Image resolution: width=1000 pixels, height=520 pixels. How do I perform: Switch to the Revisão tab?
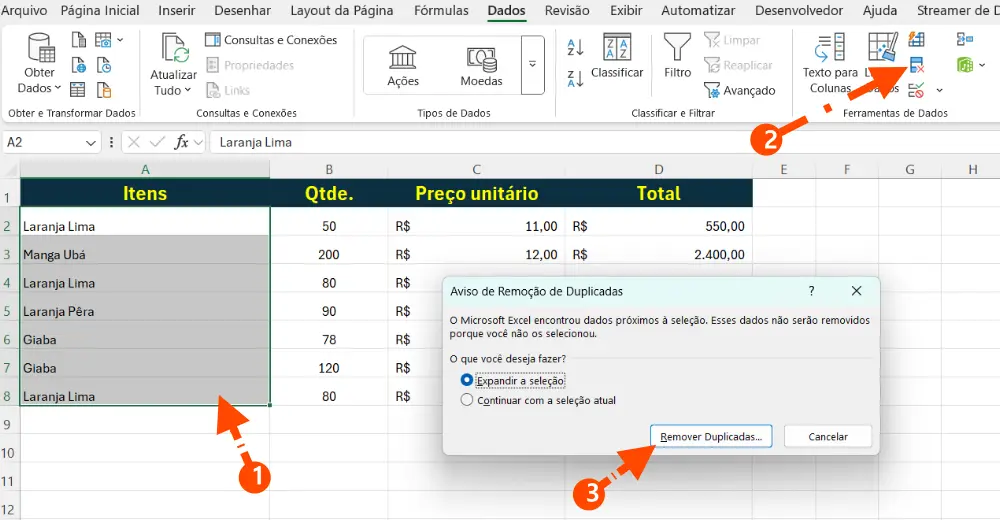(567, 11)
